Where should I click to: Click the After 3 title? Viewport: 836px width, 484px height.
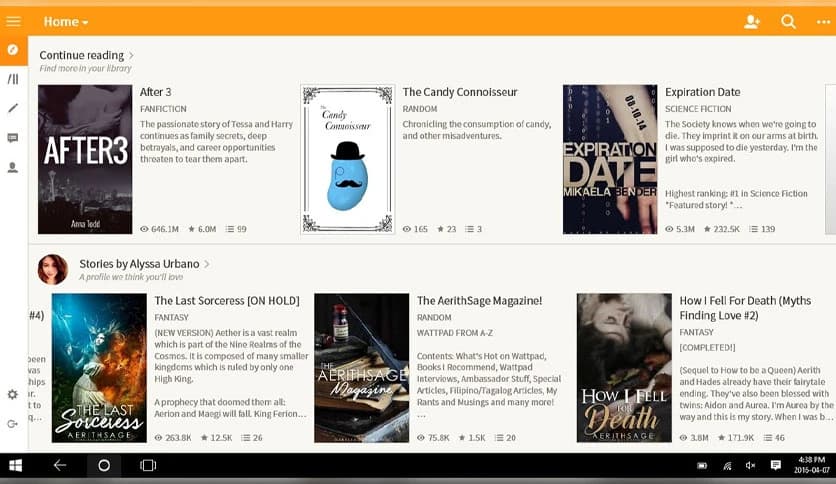click(x=156, y=92)
